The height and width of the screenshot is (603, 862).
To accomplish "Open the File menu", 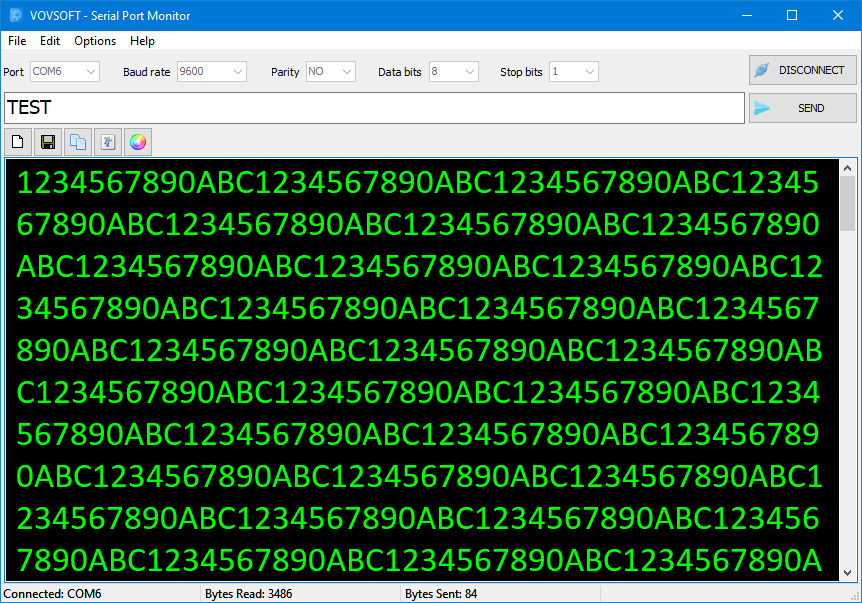I will point(16,41).
